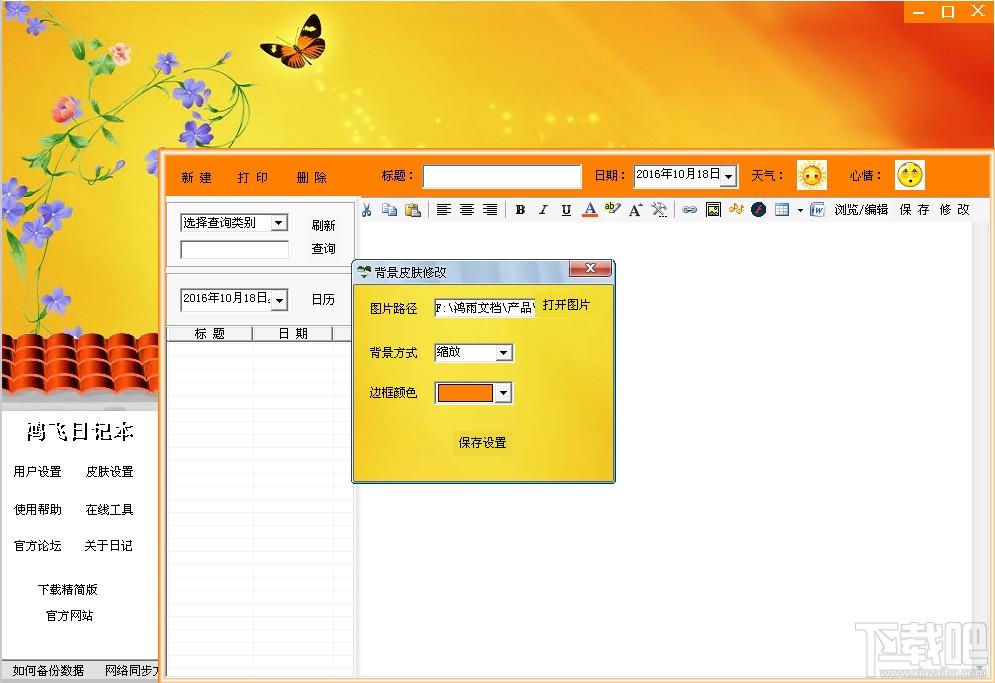Image resolution: width=995 pixels, height=683 pixels.
Task: Open the font color tool
Action: pos(590,209)
